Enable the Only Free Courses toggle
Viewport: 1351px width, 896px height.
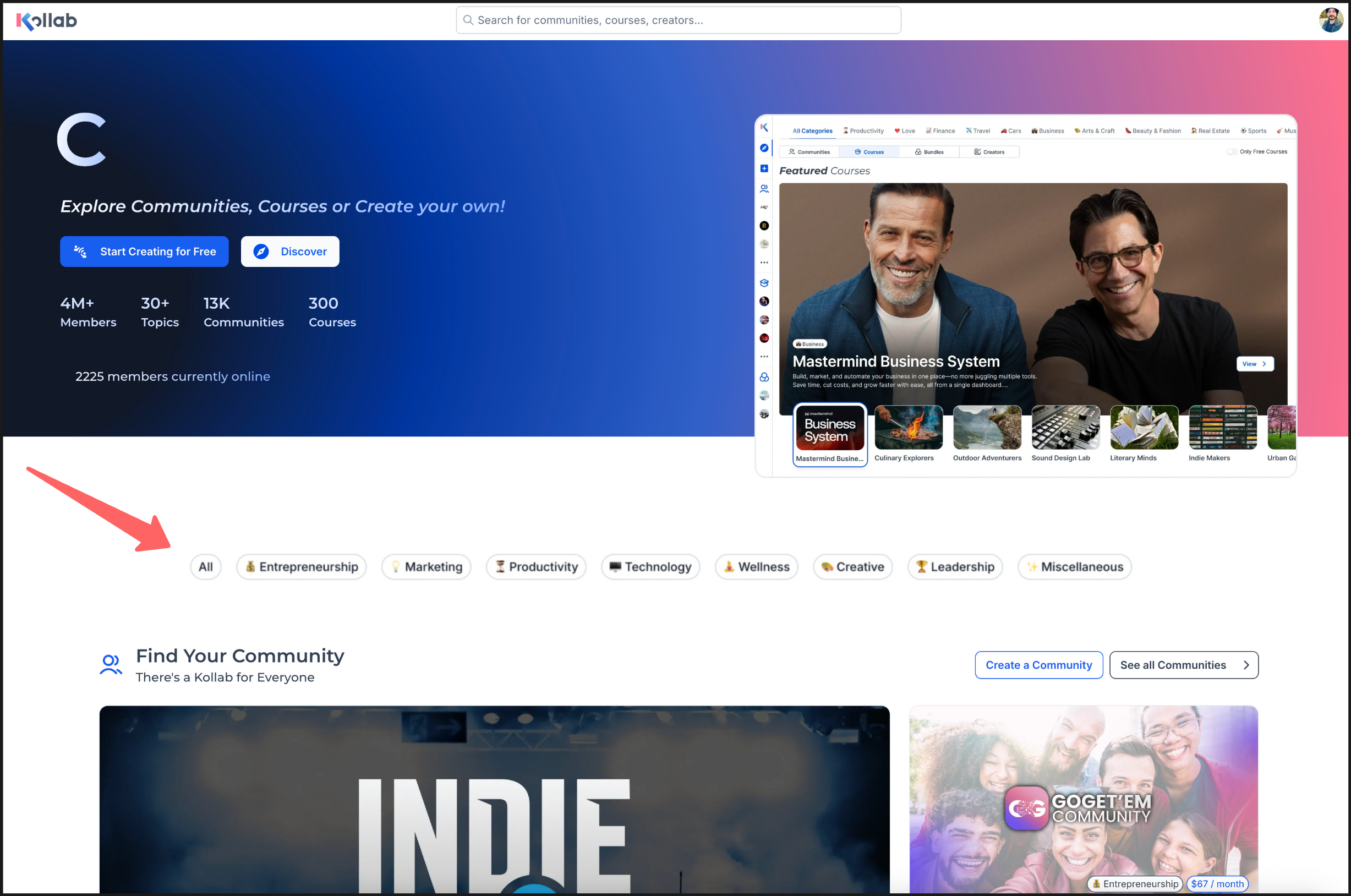1232,151
